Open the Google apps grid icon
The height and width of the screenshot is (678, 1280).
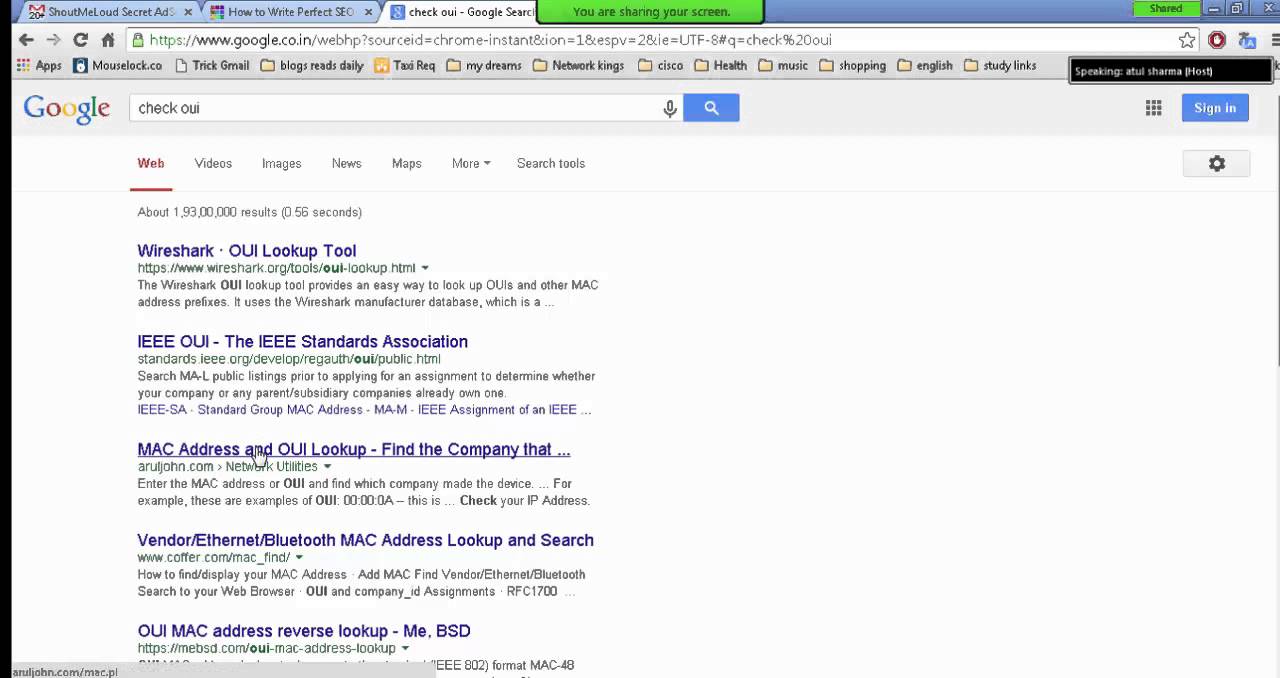(x=1153, y=108)
